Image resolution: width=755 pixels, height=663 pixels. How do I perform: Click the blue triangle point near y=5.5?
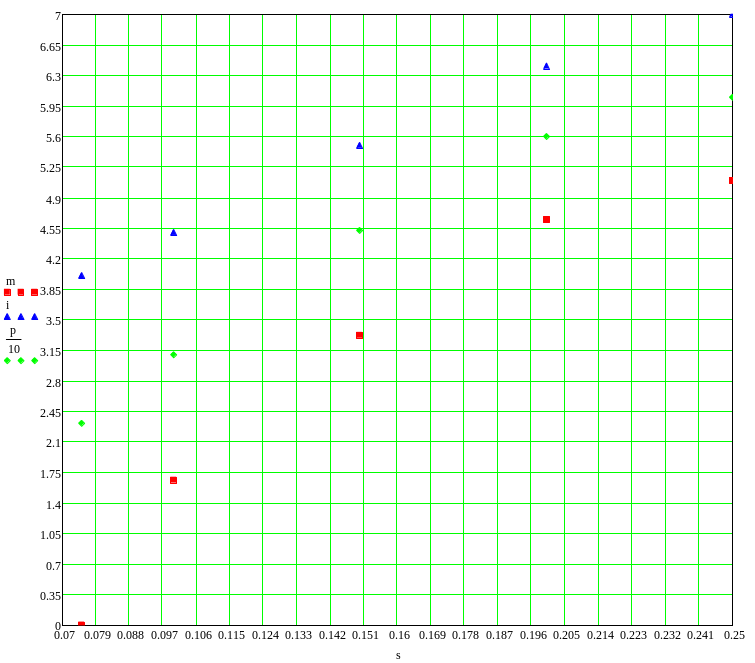pos(359,145)
